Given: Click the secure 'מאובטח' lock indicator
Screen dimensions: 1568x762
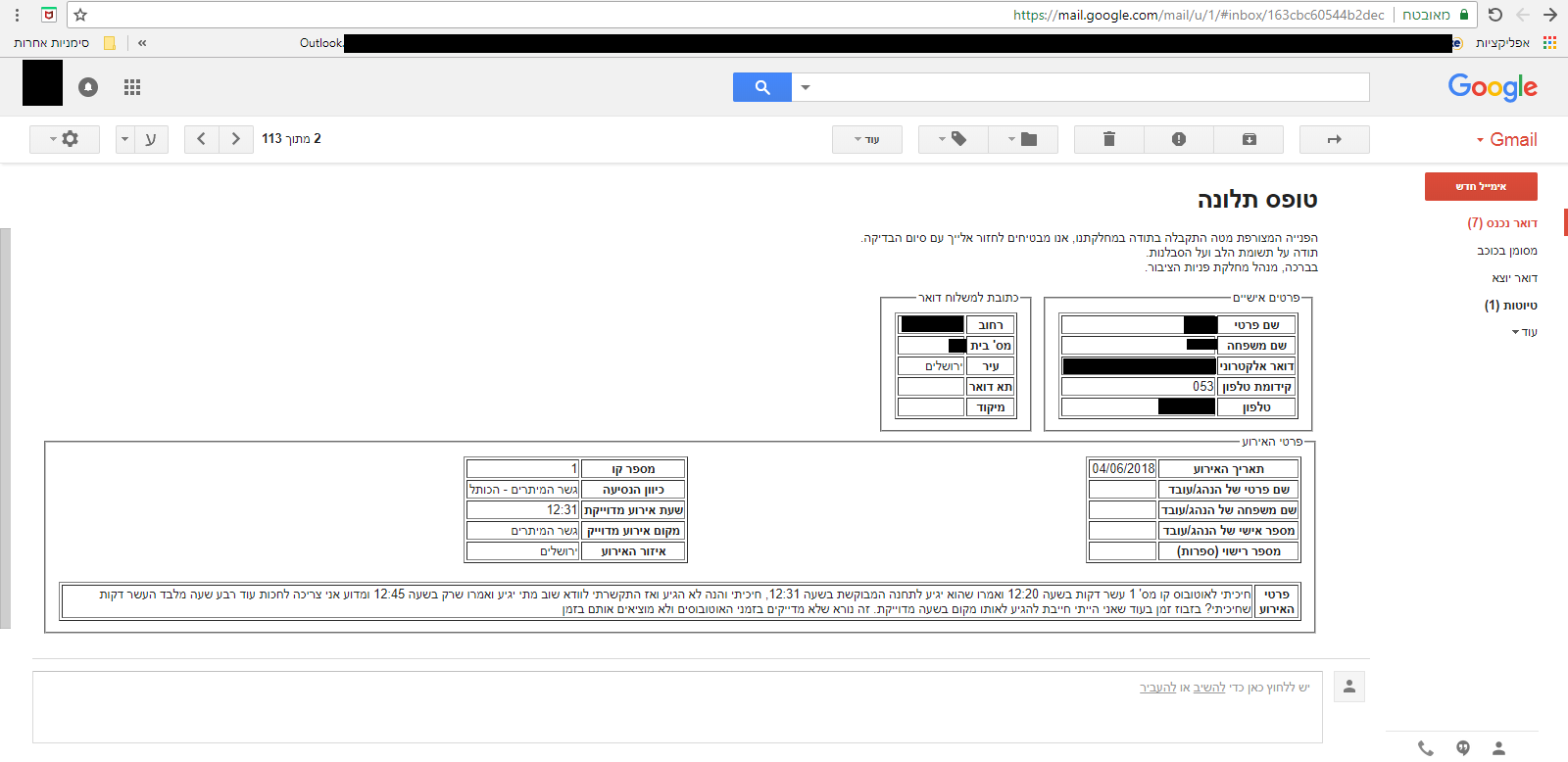Looking at the screenshot, I should click(1436, 15).
